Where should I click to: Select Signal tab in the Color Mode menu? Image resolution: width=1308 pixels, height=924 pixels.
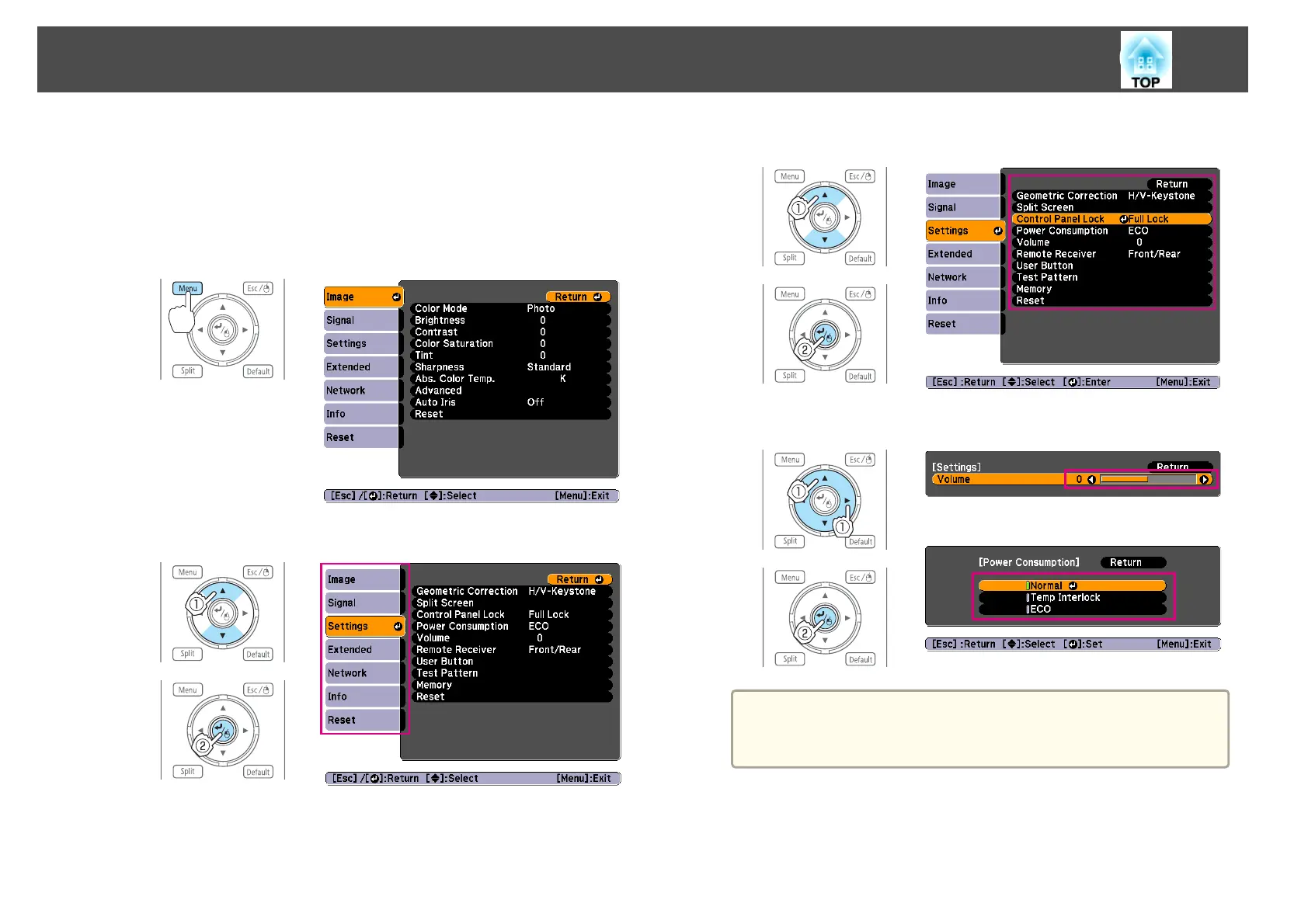pyautogui.click(x=362, y=321)
